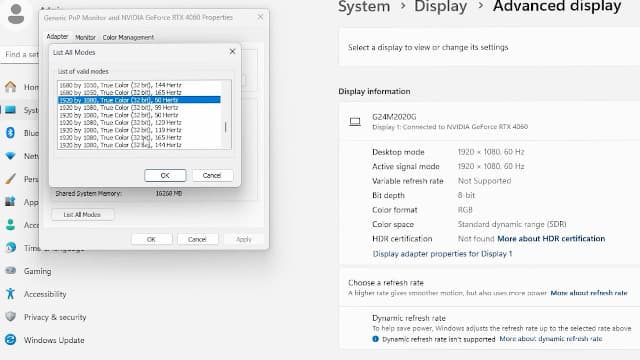Click the user profile avatar icon
Screen dimensions: 640x360
(16, 14)
